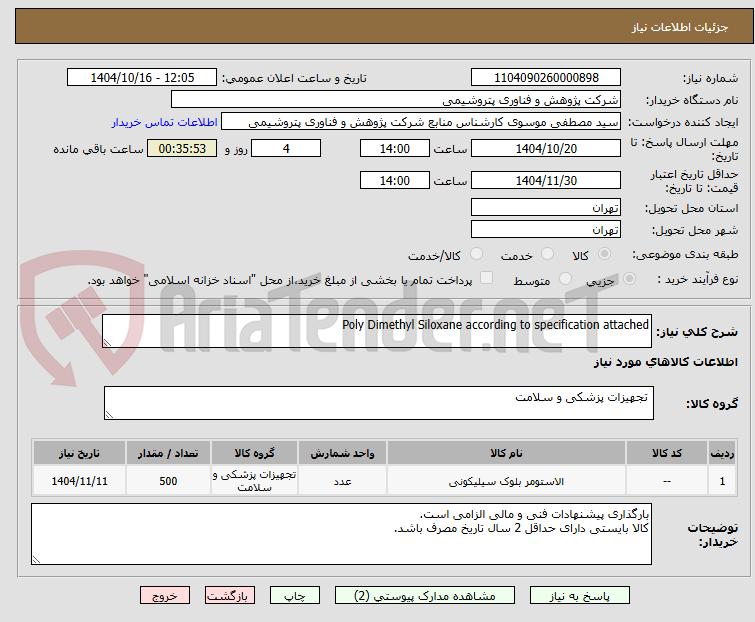Click the response deadline date 1404/10/20

click(x=546, y=148)
